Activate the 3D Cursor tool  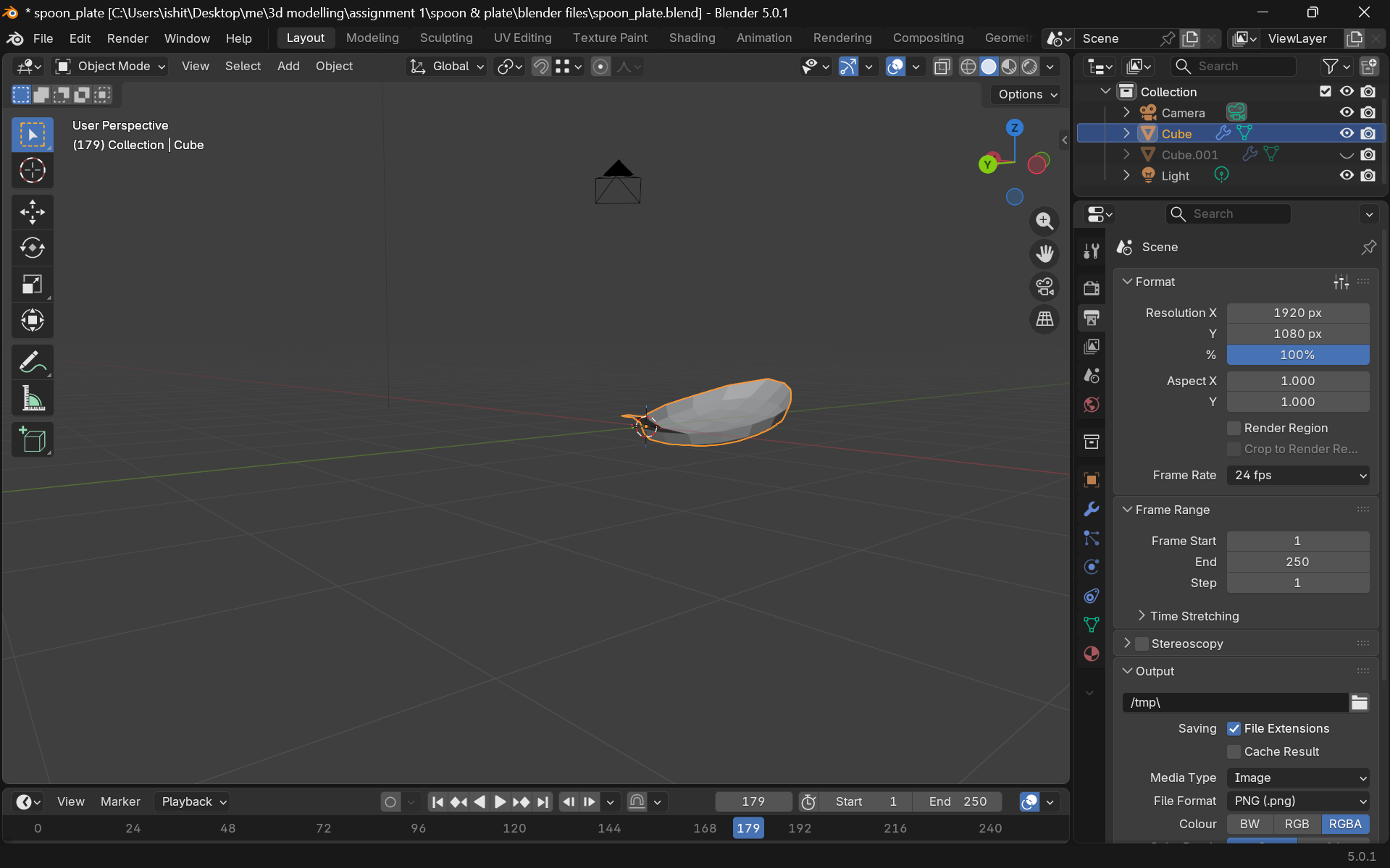point(33,171)
